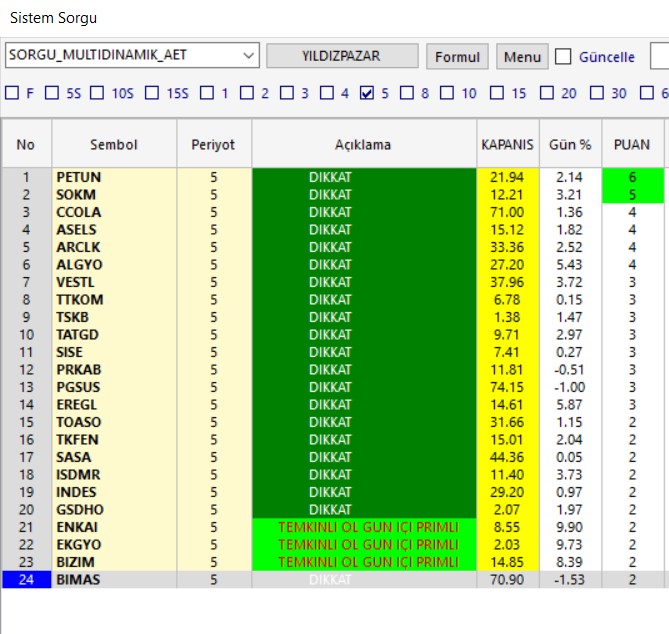Check the 30 period checkbox
This screenshot has height=634, width=669.
tap(596, 93)
